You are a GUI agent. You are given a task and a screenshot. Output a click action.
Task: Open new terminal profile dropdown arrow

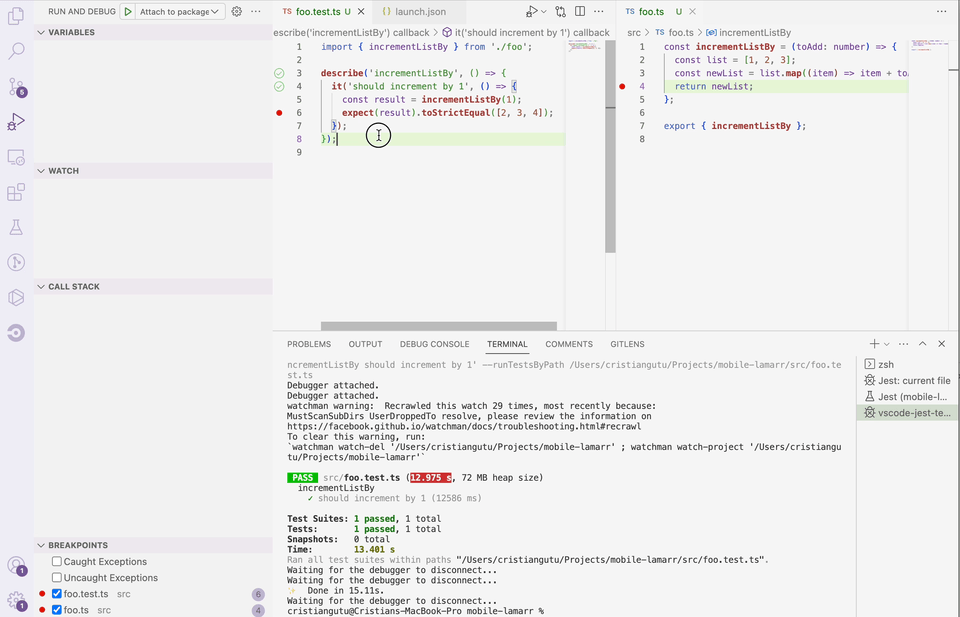(887, 344)
